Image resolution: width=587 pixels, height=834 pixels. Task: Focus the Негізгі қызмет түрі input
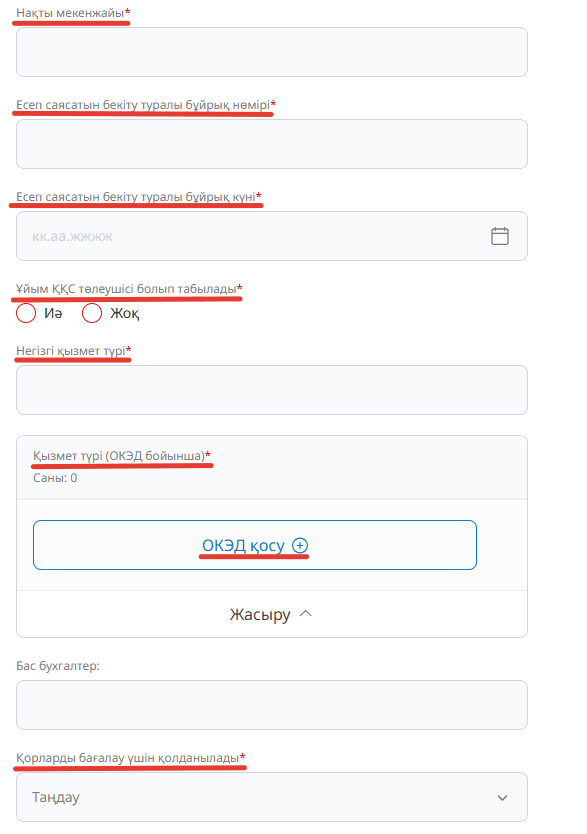tap(272, 390)
